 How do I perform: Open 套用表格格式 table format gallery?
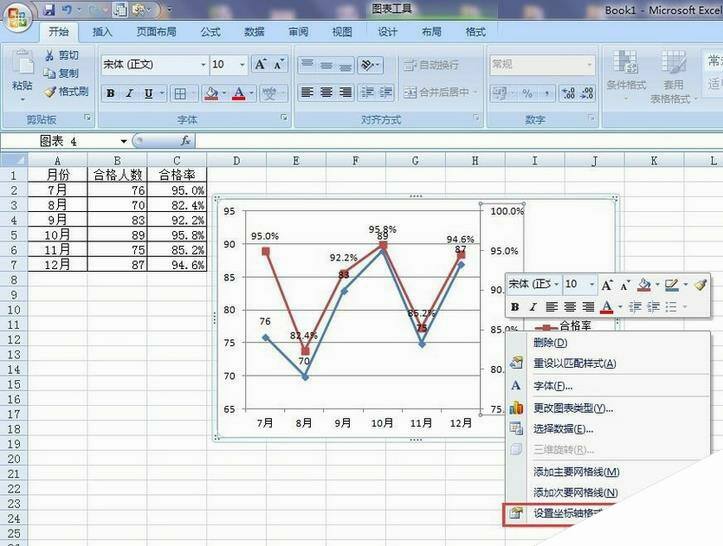click(x=673, y=76)
